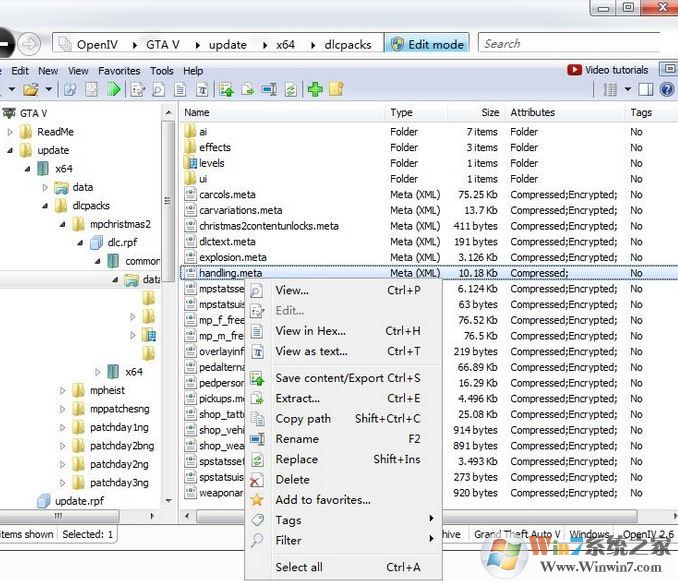Click the forward navigation arrow

(29, 44)
